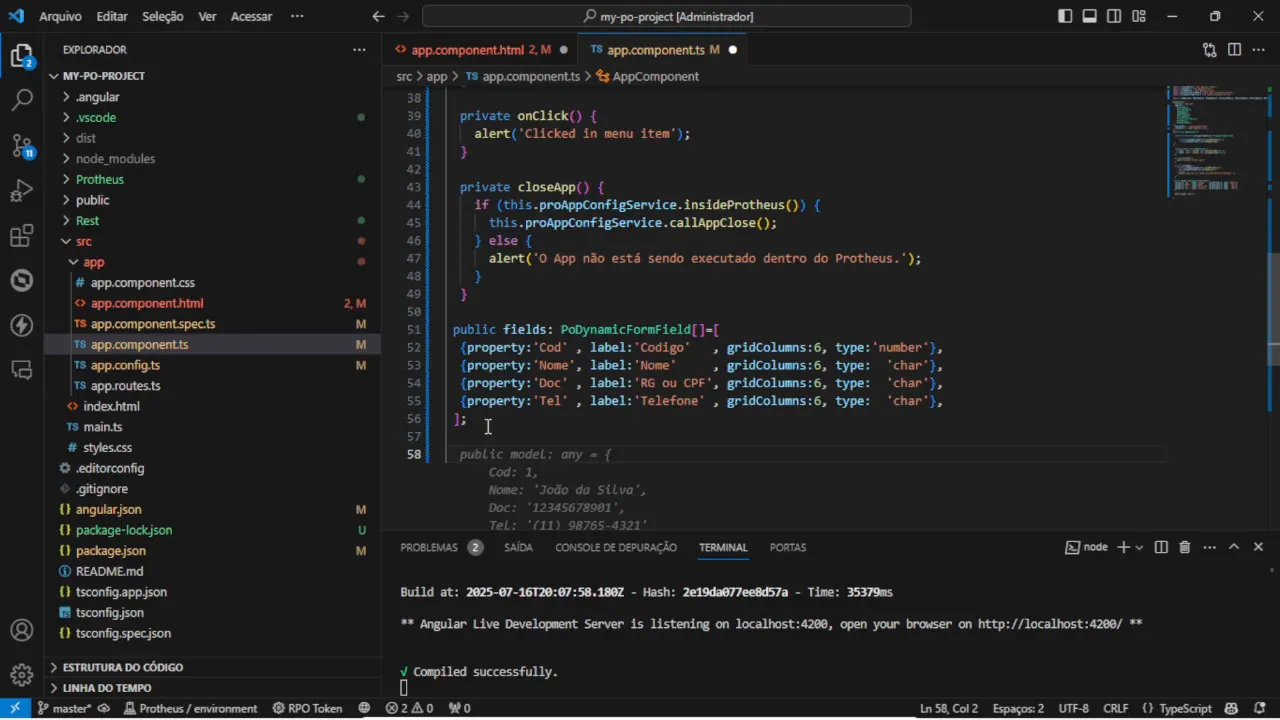This screenshot has height=720, width=1280.
Task: Open the PROBLEMAS panel tab
Action: click(429, 547)
